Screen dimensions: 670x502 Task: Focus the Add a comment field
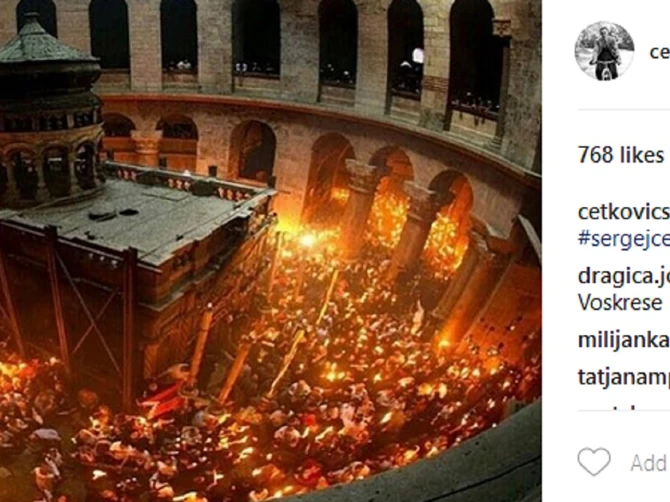click(649, 463)
